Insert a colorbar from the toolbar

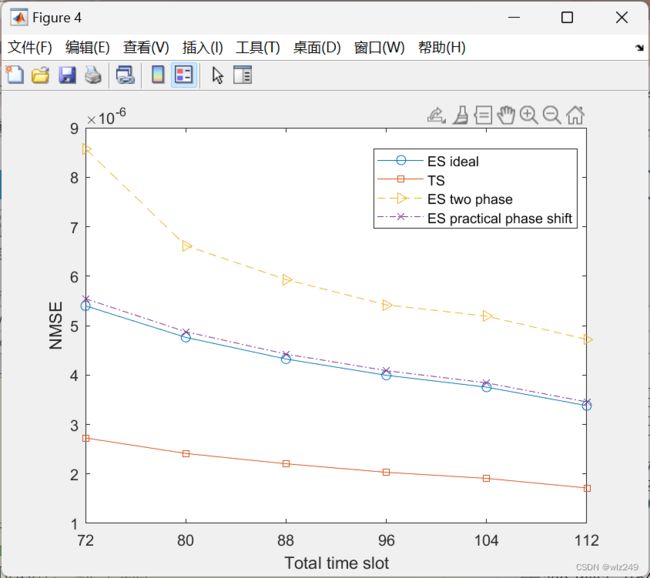(x=158, y=75)
